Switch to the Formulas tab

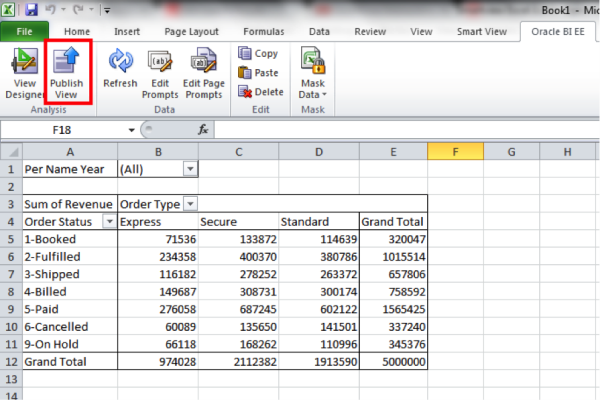pos(265,31)
